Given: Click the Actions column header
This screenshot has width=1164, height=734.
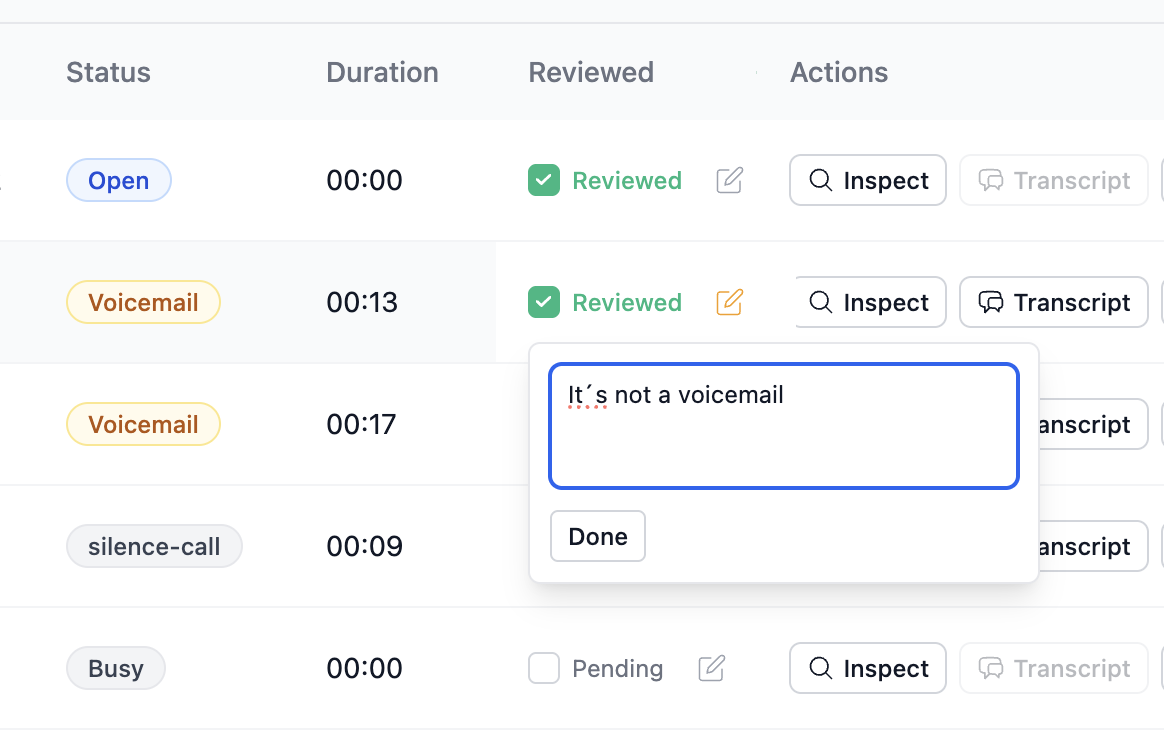Looking at the screenshot, I should point(839,73).
